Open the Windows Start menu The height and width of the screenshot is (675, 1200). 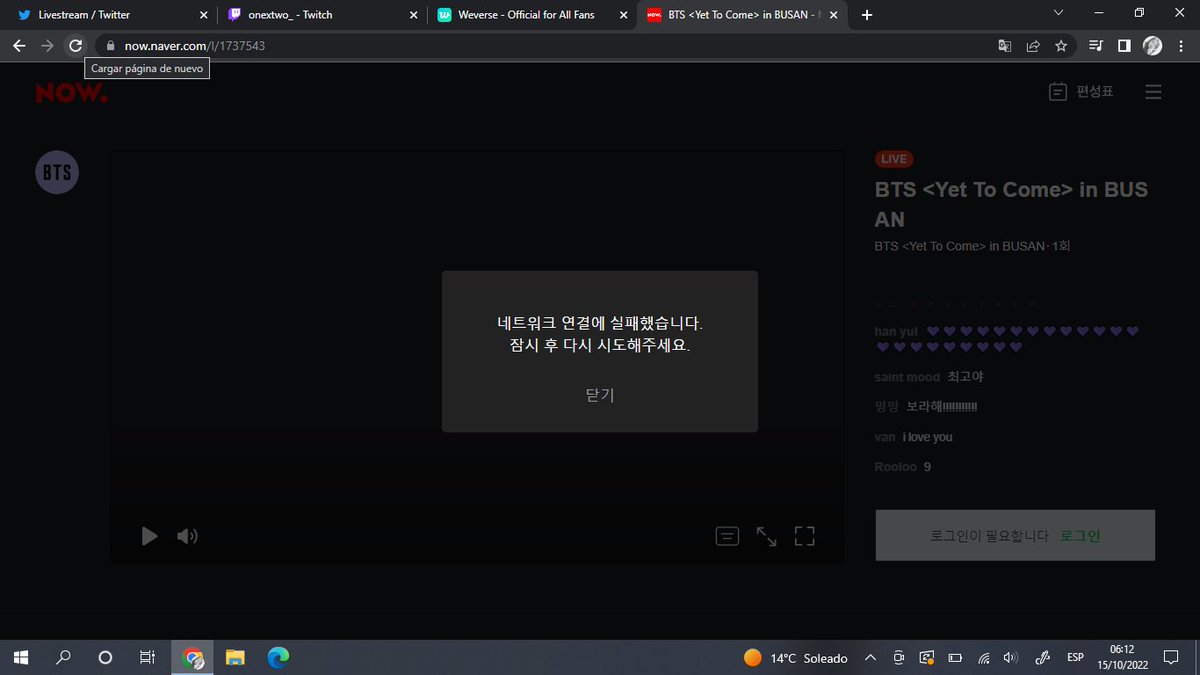(21, 657)
